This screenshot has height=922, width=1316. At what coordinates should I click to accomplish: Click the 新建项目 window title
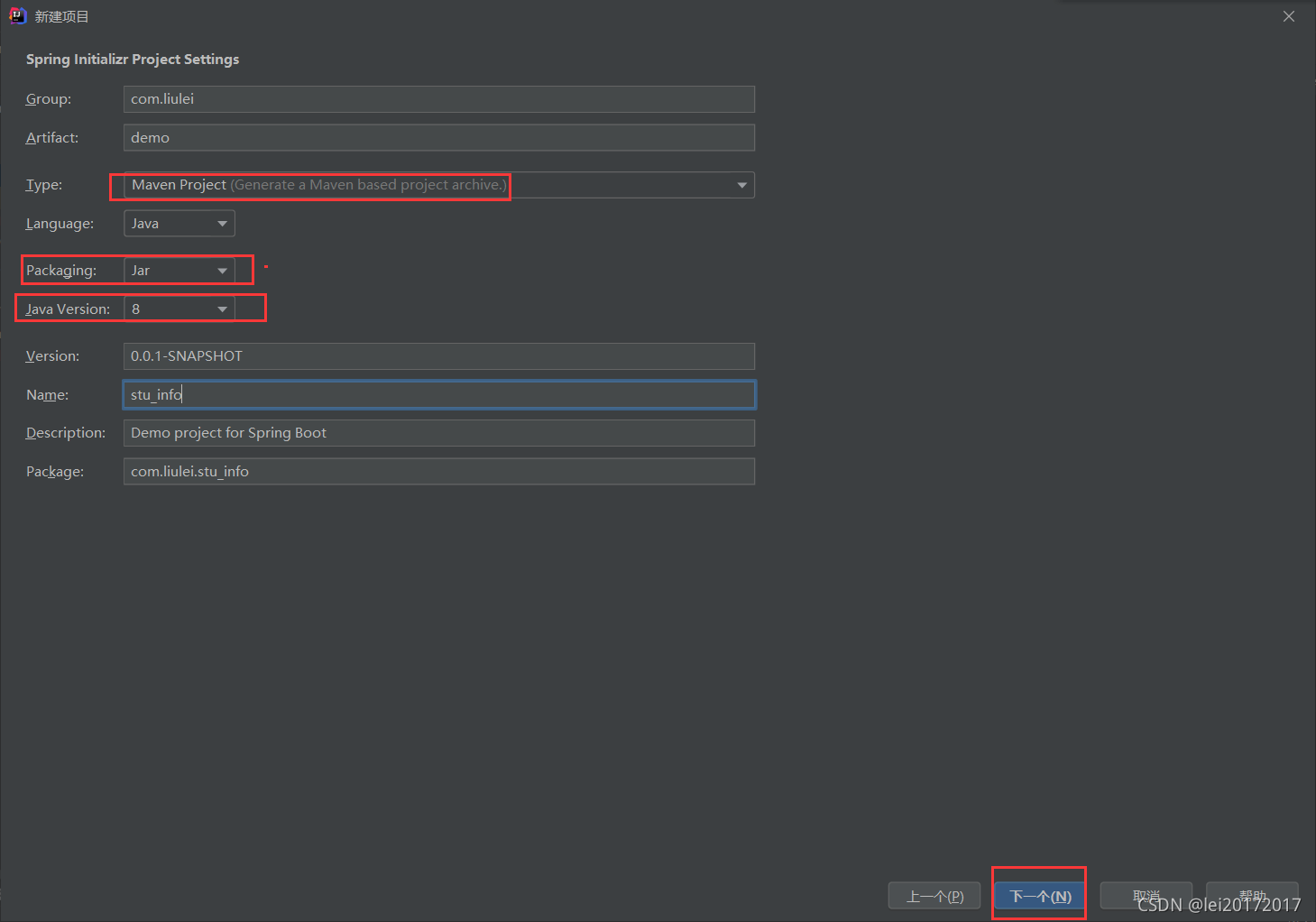pos(62,16)
